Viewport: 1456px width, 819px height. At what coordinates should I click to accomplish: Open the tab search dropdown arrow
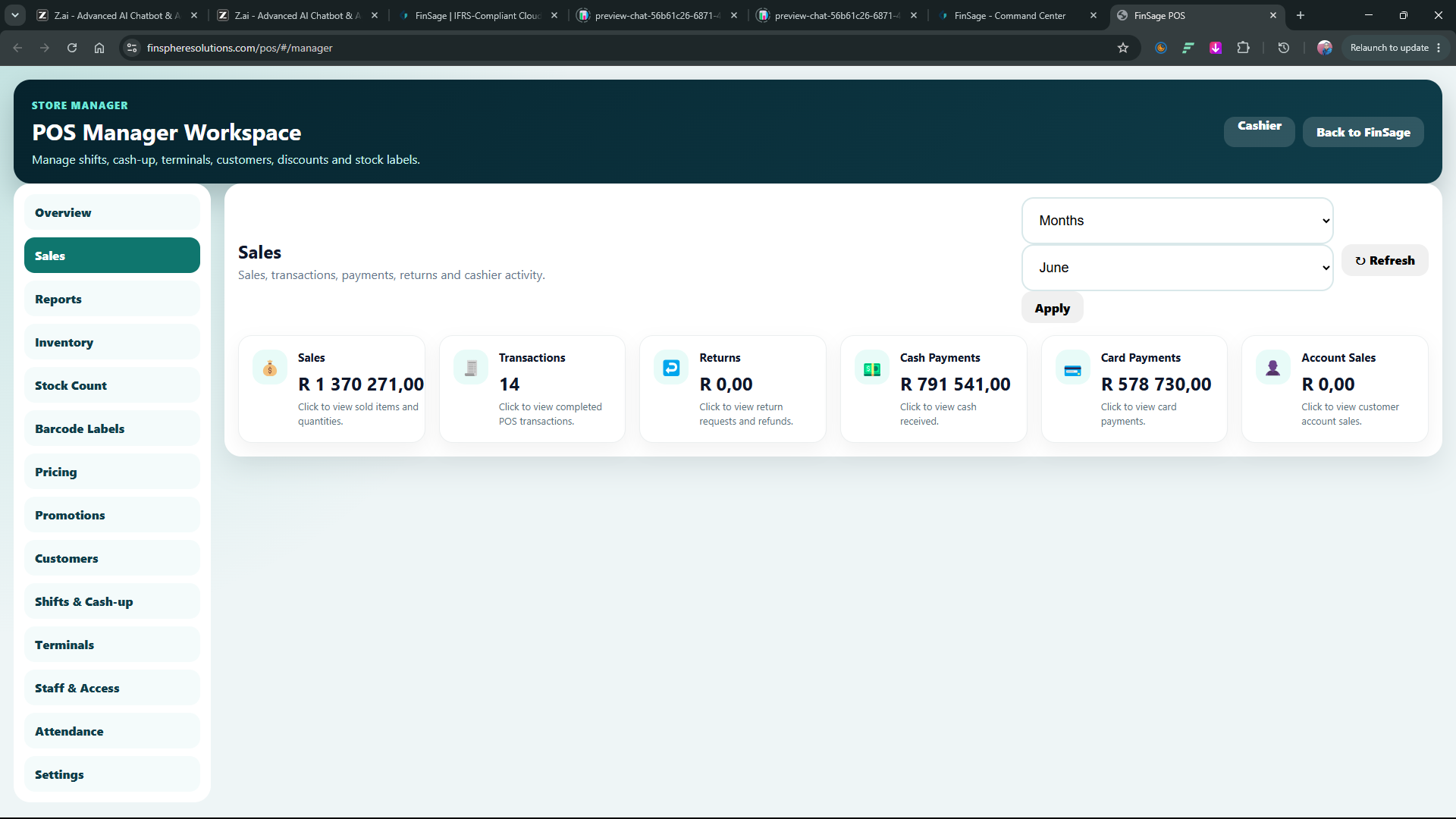[x=15, y=15]
